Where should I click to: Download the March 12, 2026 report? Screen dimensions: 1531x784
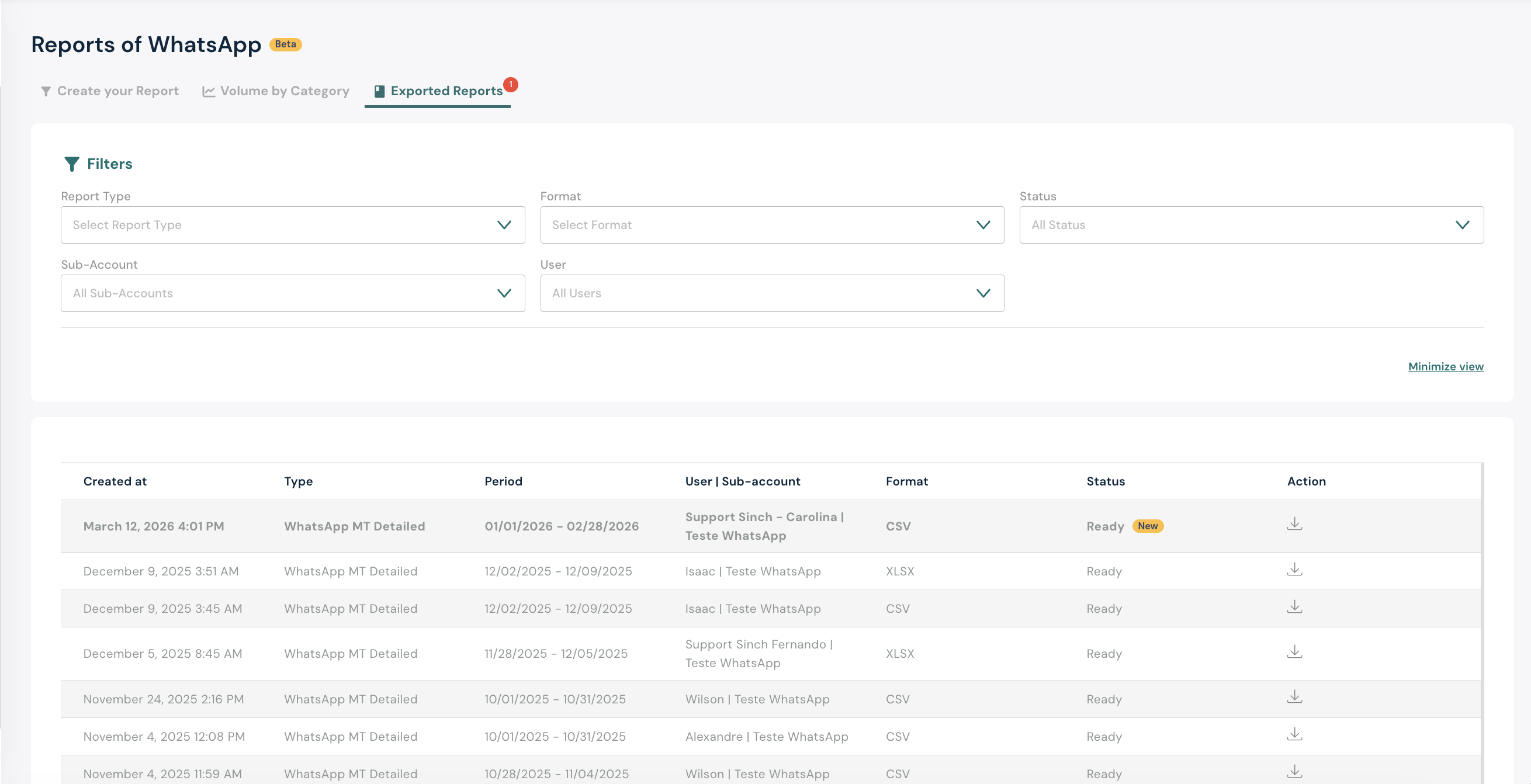[x=1294, y=524]
